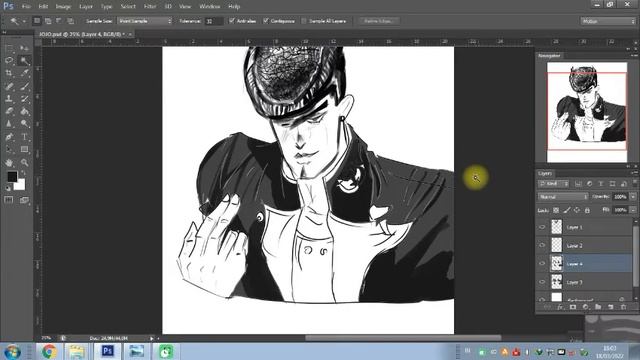Select the Clone Stamp tool
This screenshot has width=640, height=360.
click(x=9, y=99)
